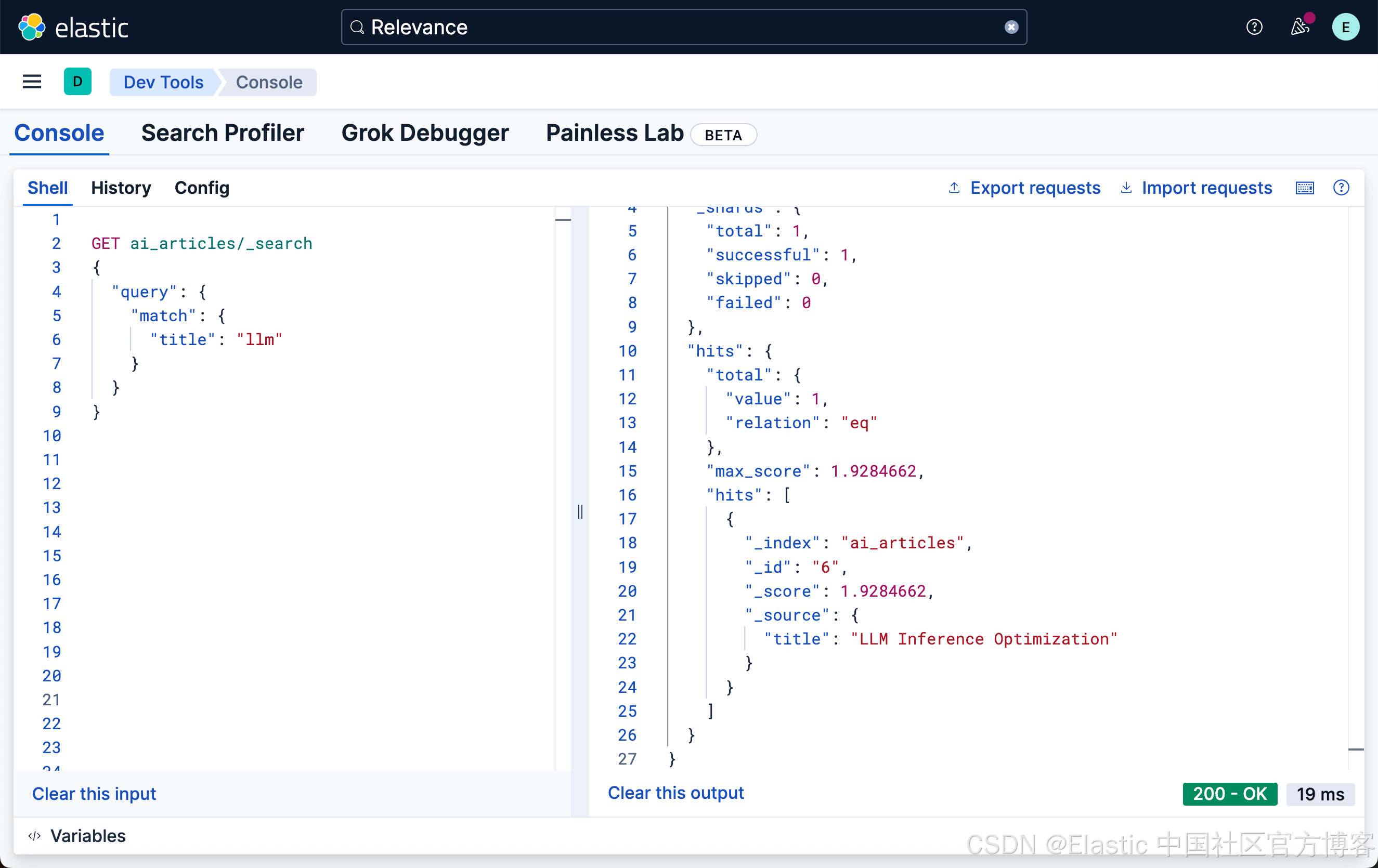The height and width of the screenshot is (868, 1378).
Task: Open the hamburger navigation menu
Action: 32,82
